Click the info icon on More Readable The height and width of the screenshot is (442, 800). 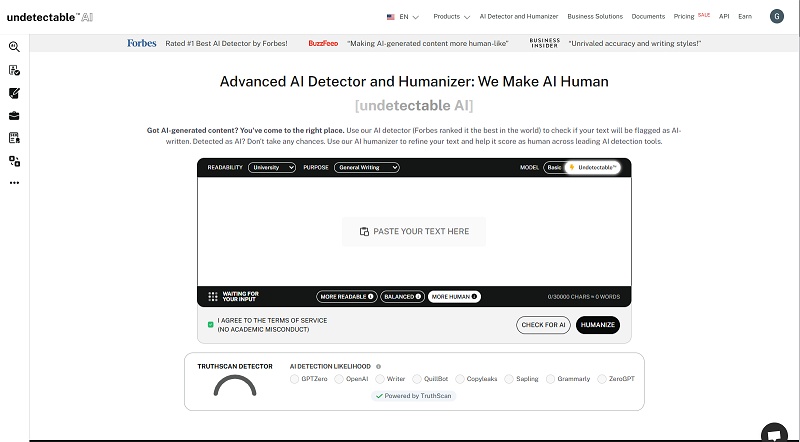(370, 297)
